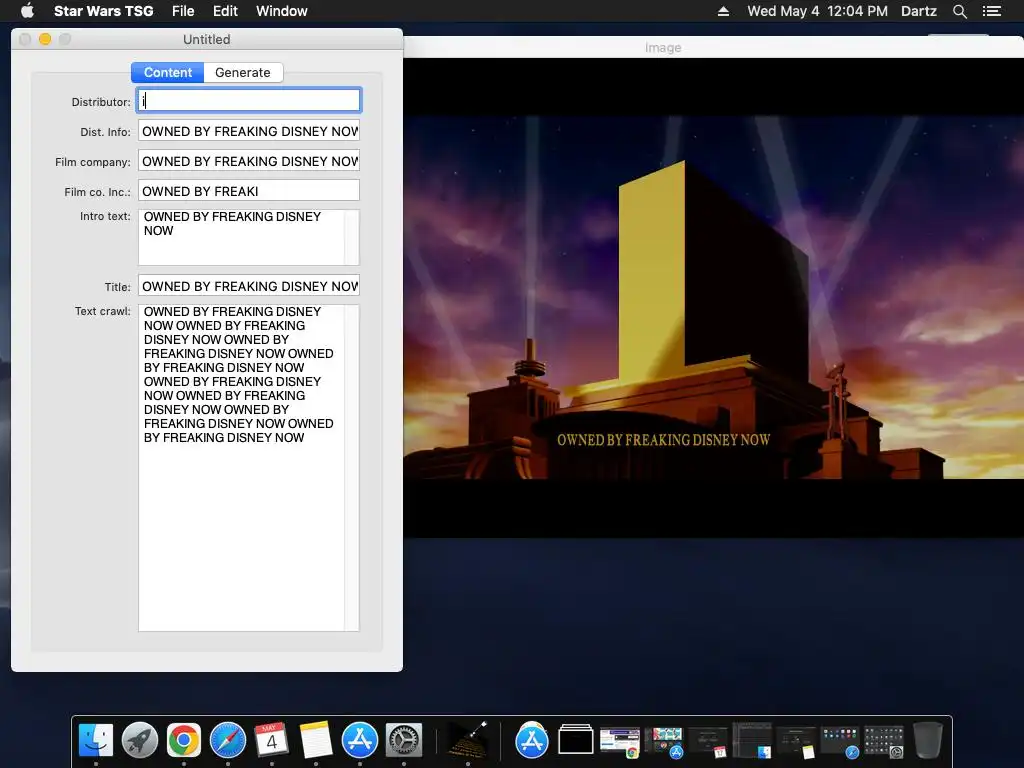The image size is (1024, 768).
Task: Click the Text crawl area scrollbar
Action: tap(352, 468)
